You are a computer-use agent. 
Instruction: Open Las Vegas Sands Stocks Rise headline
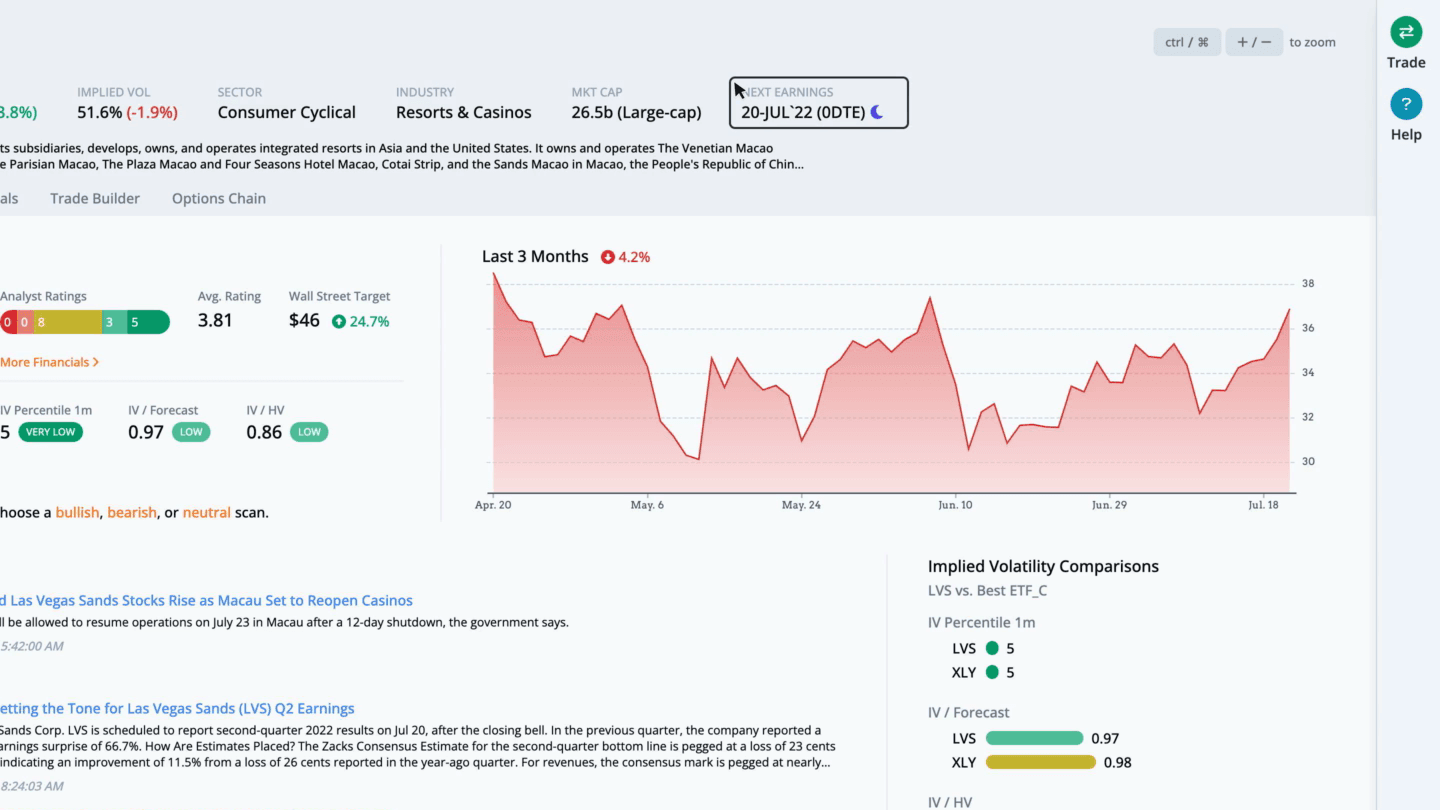[206, 600]
